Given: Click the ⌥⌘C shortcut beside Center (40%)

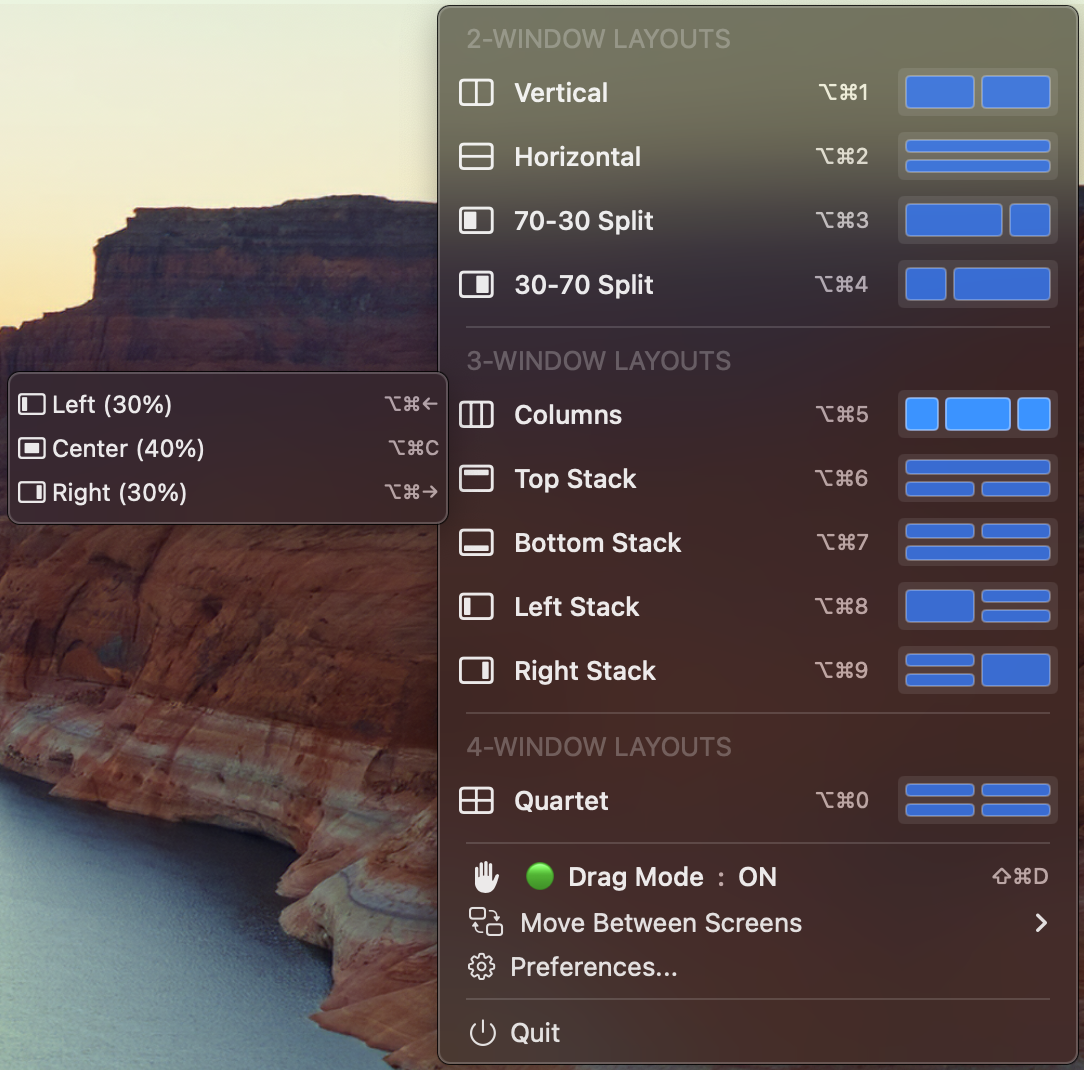Looking at the screenshot, I should [x=413, y=448].
